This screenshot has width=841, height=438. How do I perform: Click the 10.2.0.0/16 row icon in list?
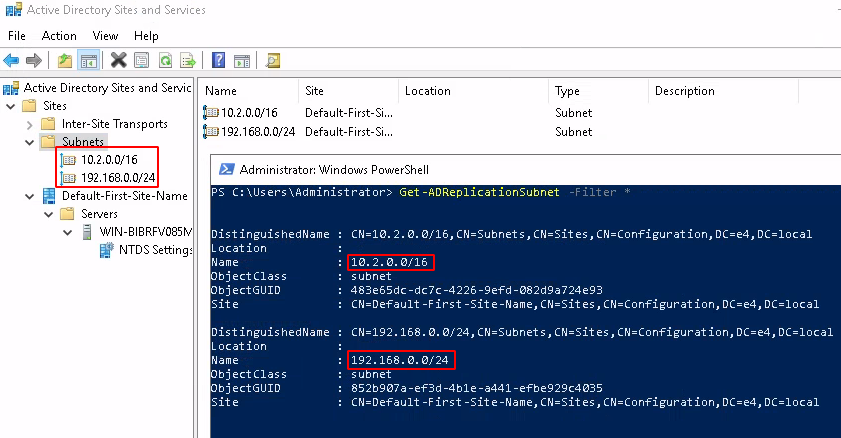(x=211, y=113)
